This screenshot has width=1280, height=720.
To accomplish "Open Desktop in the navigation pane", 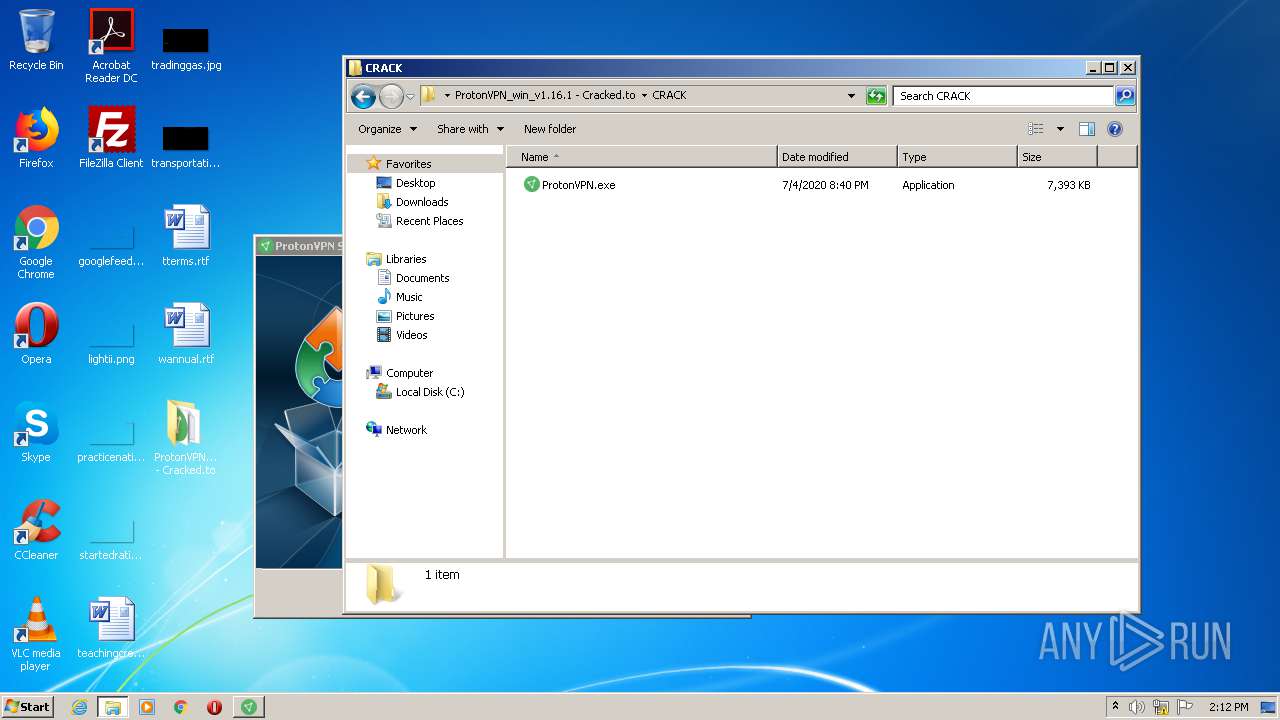I will pos(415,183).
